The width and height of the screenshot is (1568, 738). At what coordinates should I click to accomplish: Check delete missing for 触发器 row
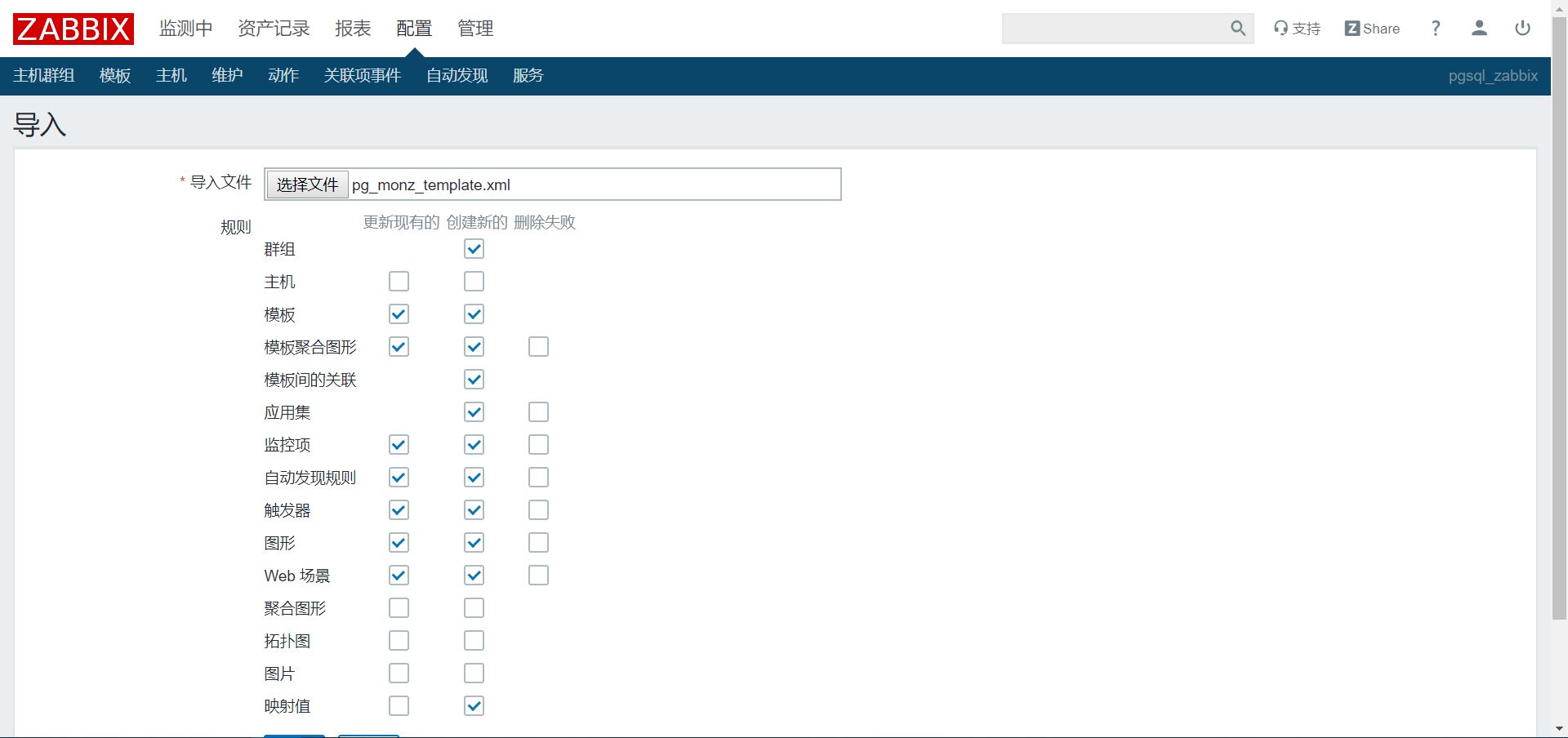pyautogui.click(x=538, y=510)
